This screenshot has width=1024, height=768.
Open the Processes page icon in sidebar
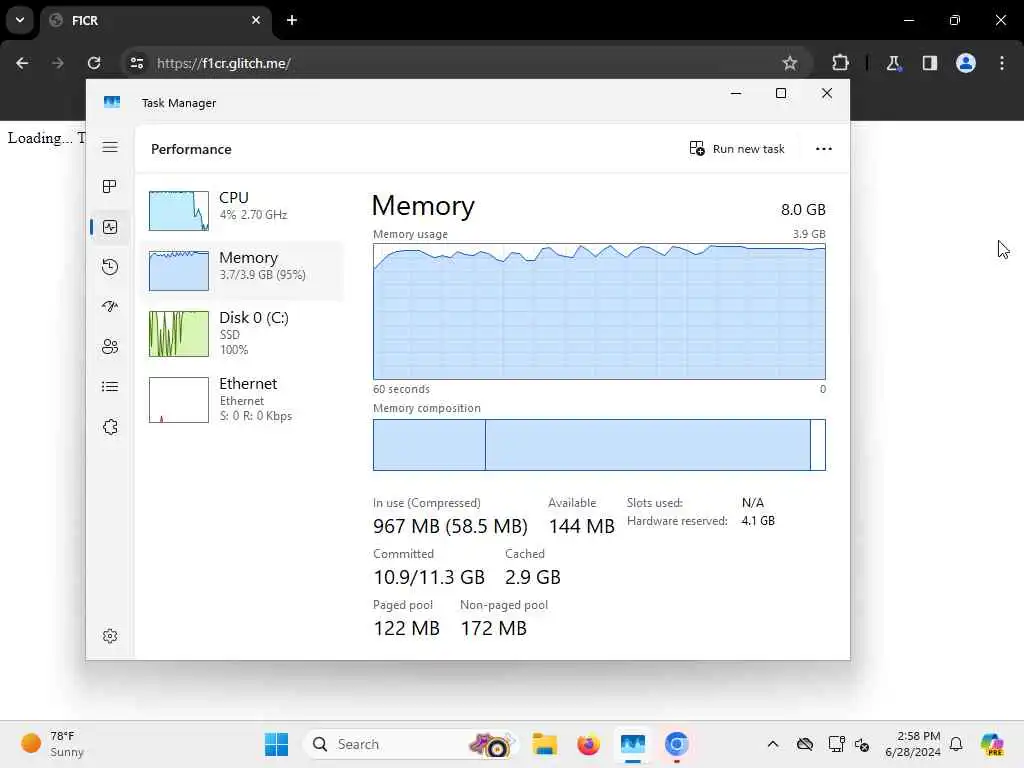pyautogui.click(x=110, y=187)
